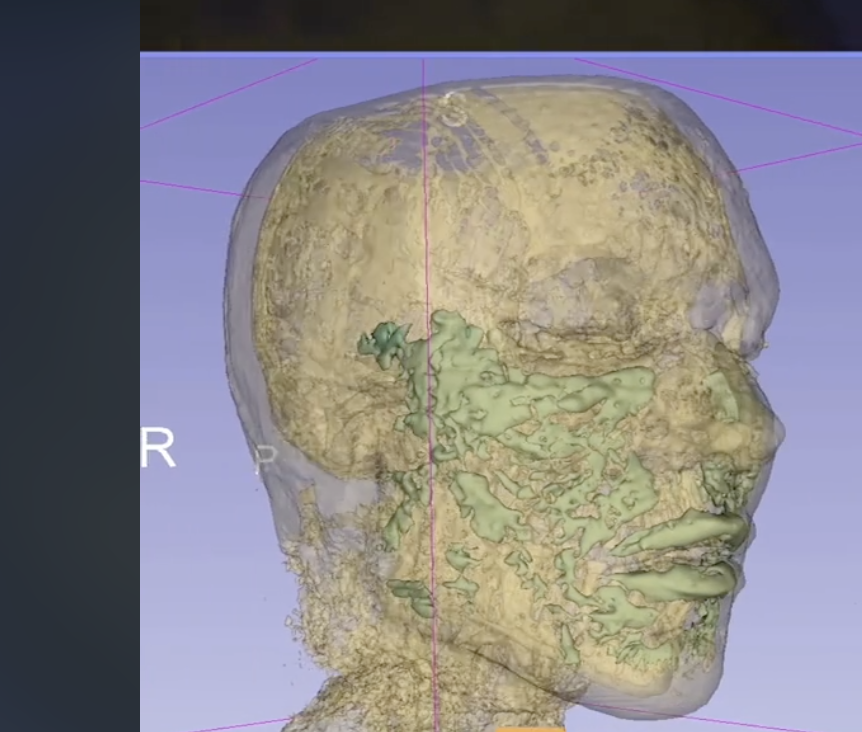The width and height of the screenshot is (862, 732).
Task: Click the tip of the nose
Action: (x=772, y=432)
